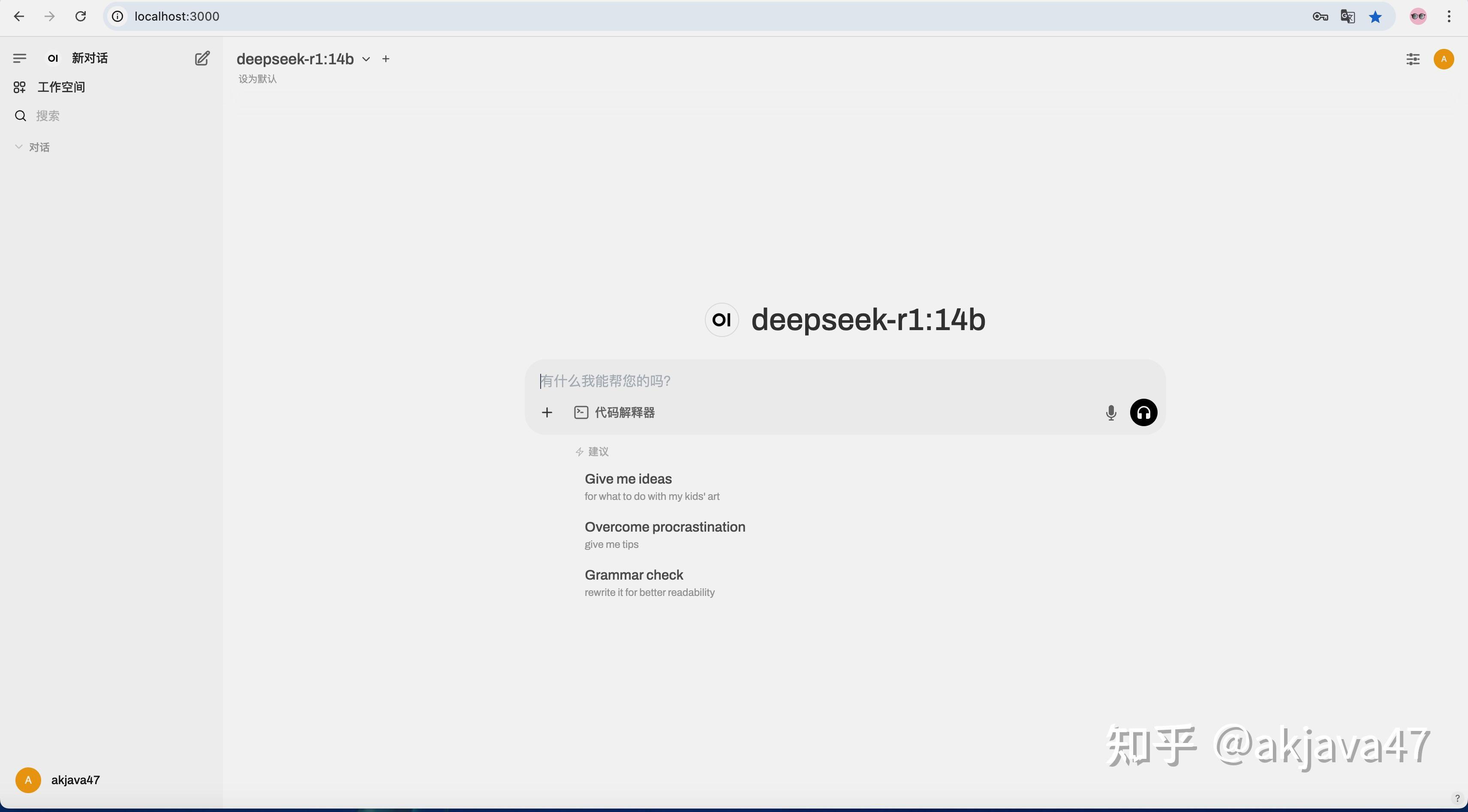The height and width of the screenshot is (812, 1468).
Task: Open the Chrome three-dot browser menu
Action: (x=1449, y=16)
